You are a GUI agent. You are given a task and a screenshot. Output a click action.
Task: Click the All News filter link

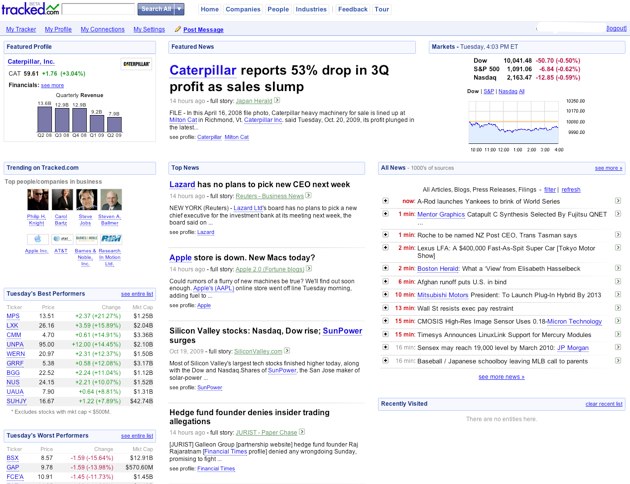(x=550, y=190)
